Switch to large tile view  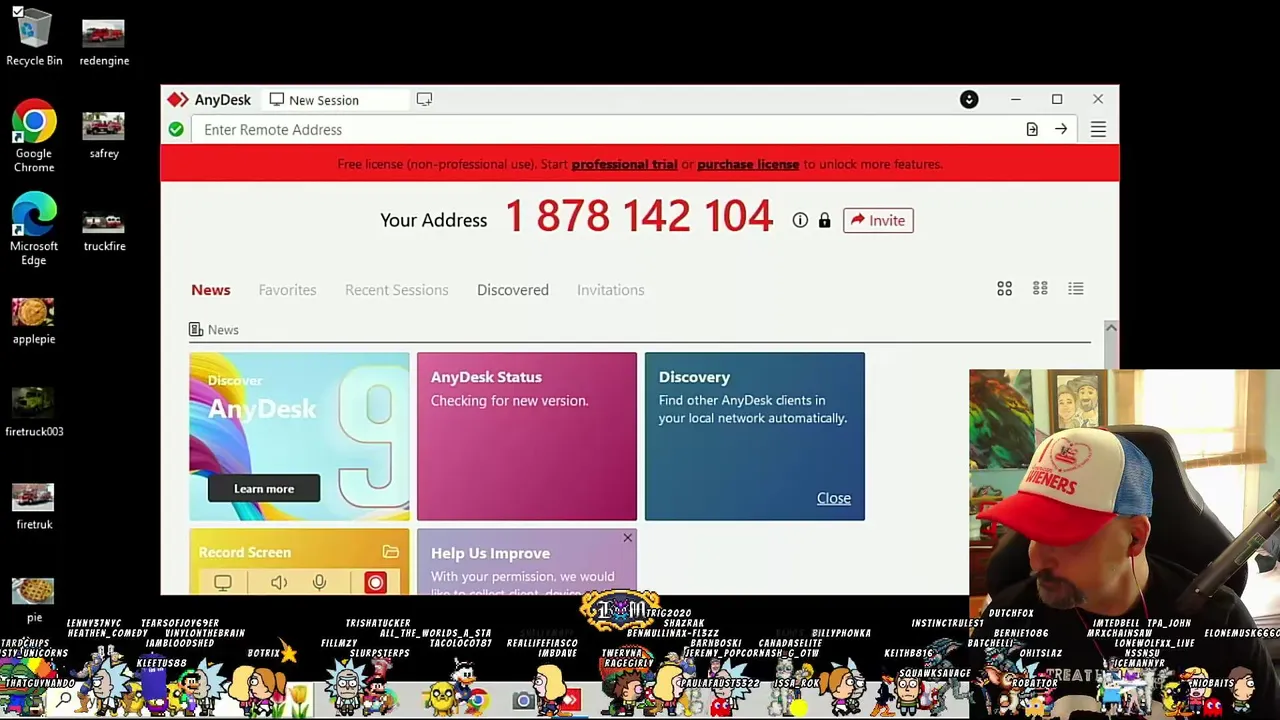(1004, 289)
